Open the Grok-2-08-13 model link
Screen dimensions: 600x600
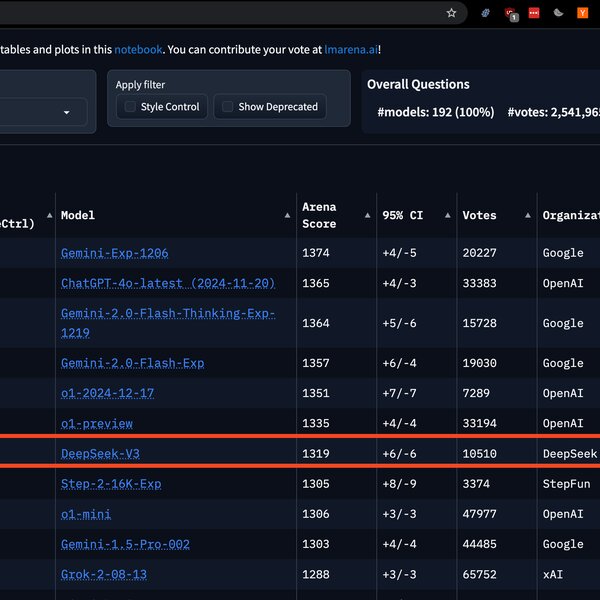[104, 574]
